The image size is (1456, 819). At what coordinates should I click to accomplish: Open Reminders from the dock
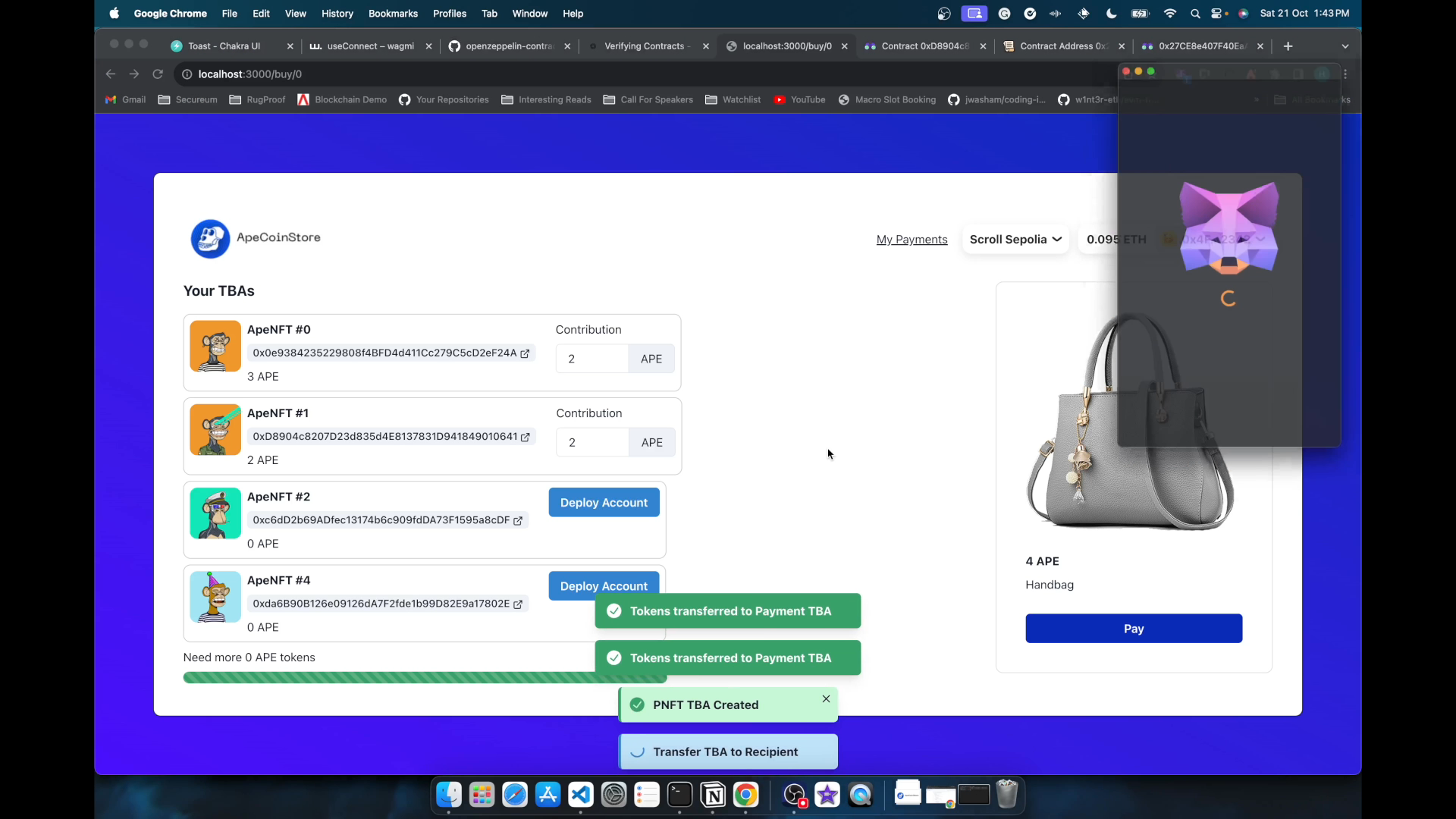[x=647, y=795]
